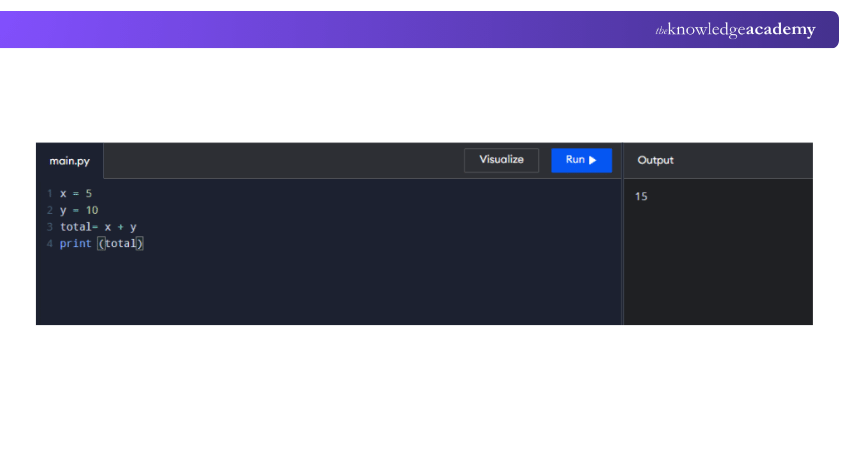
Task: Click the code line 'total= x + y'
Action: point(98,227)
